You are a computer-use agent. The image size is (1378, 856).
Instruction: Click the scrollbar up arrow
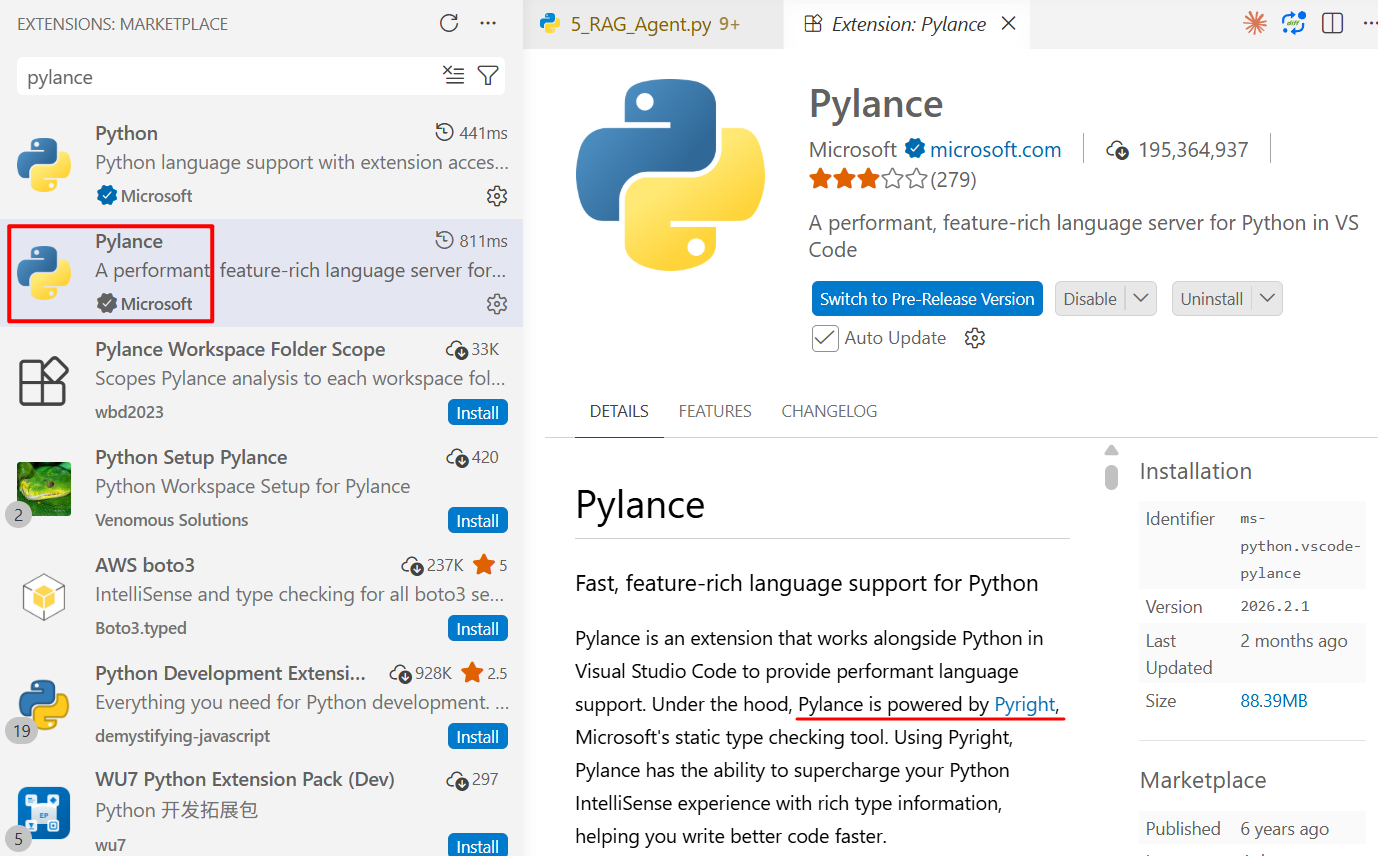(1111, 450)
